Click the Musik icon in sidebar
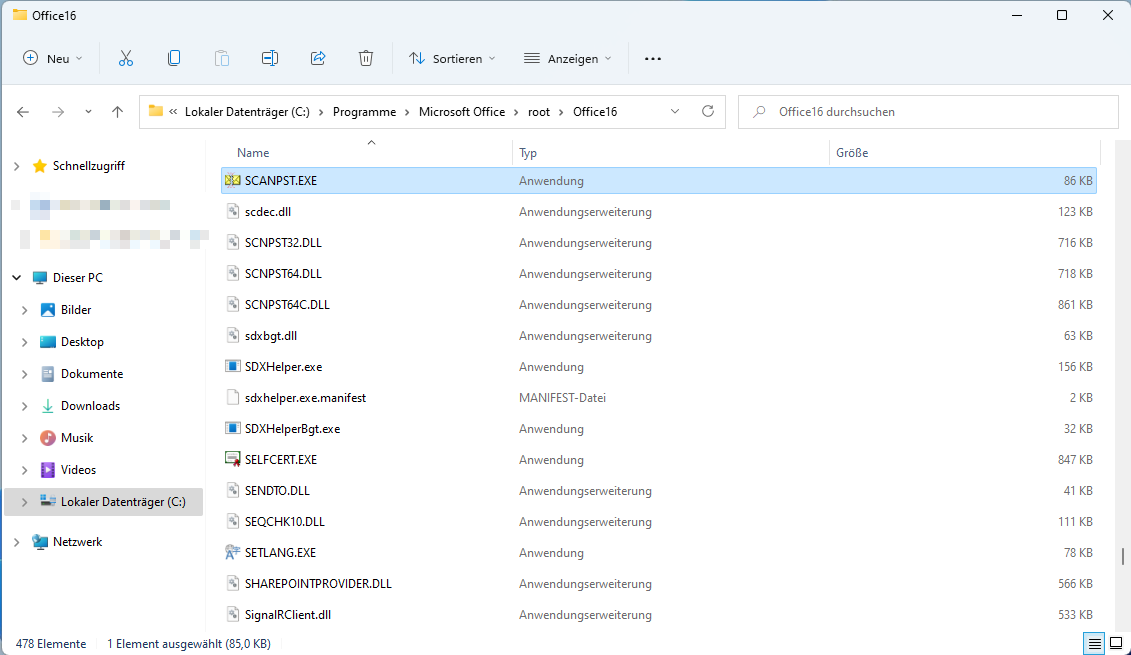This screenshot has height=655, width=1131. coord(48,438)
